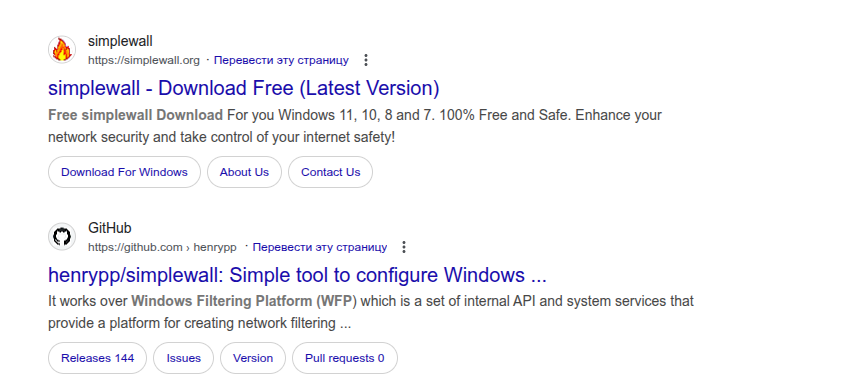Select the 'Contact Us' sitelink chip
This screenshot has width=850, height=392.
[x=330, y=172]
